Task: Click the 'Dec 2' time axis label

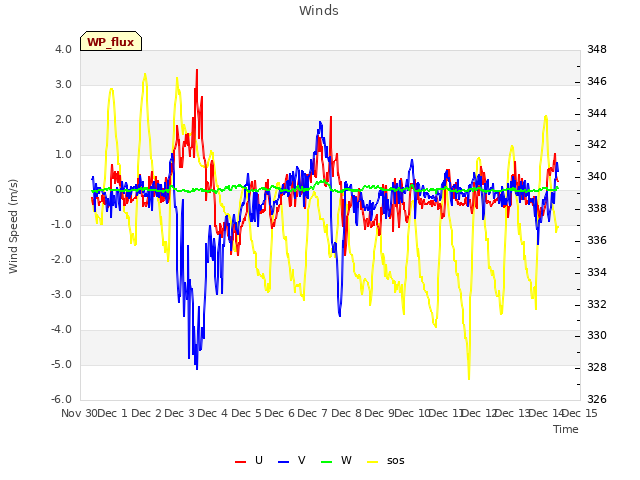Action: point(147,413)
